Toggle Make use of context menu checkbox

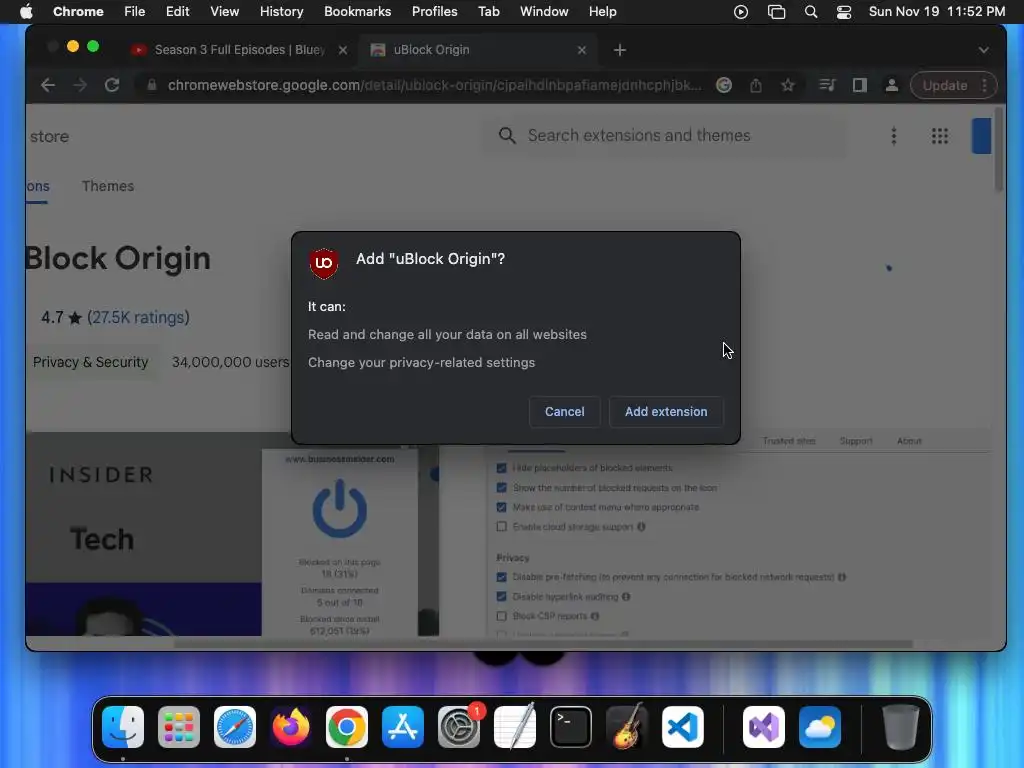pos(501,507)
